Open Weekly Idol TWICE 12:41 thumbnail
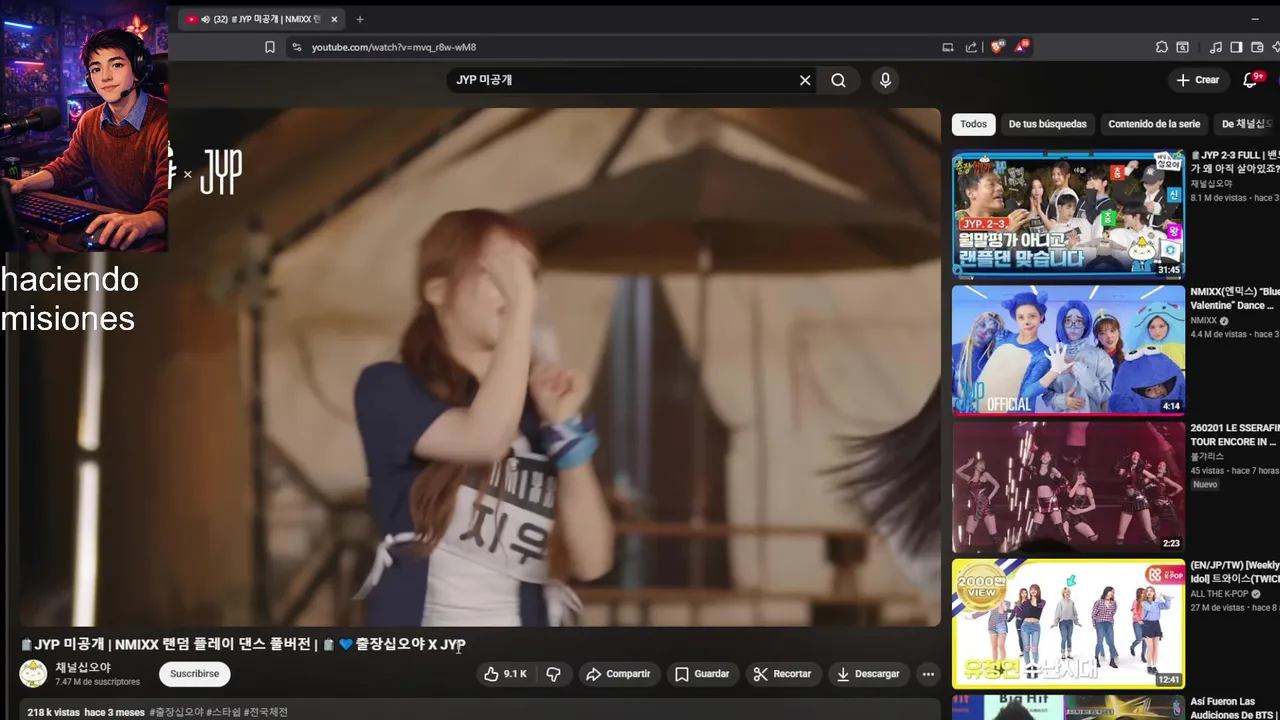 pyautogui.click(x=1068, y=624)
